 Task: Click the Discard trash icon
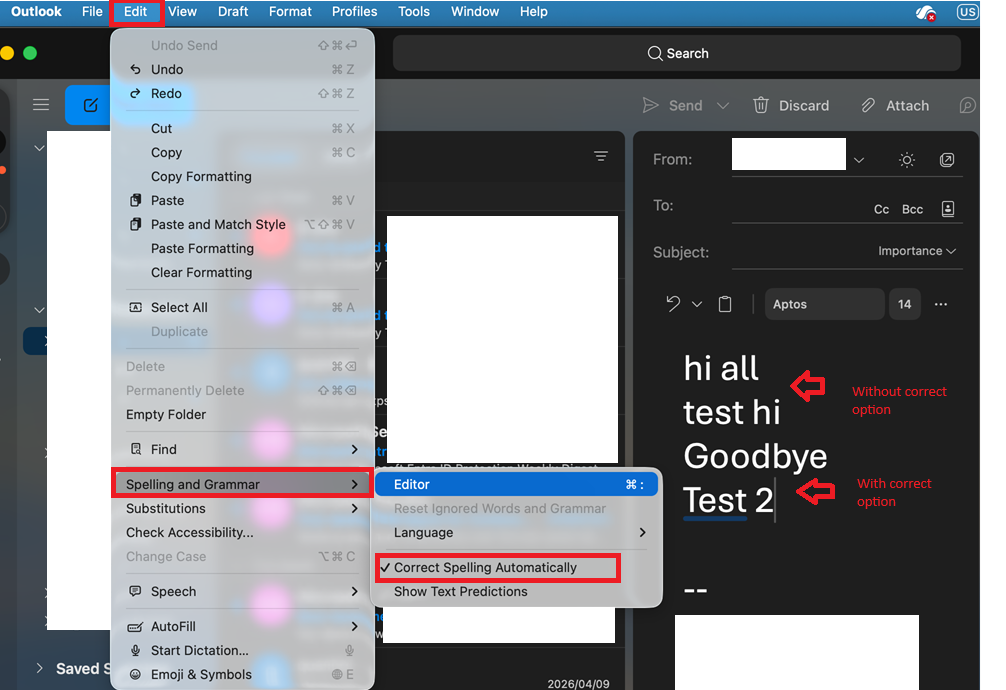click(760, 105)
